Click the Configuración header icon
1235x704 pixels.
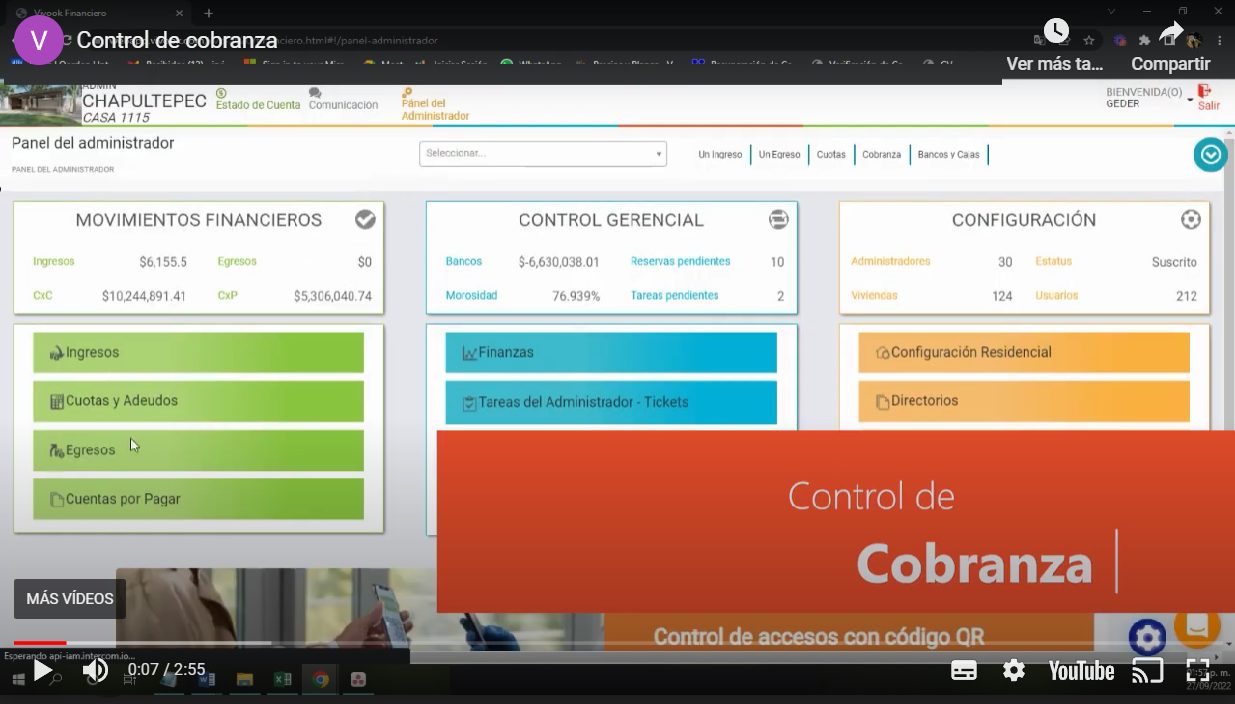[x=1190, y=219]
